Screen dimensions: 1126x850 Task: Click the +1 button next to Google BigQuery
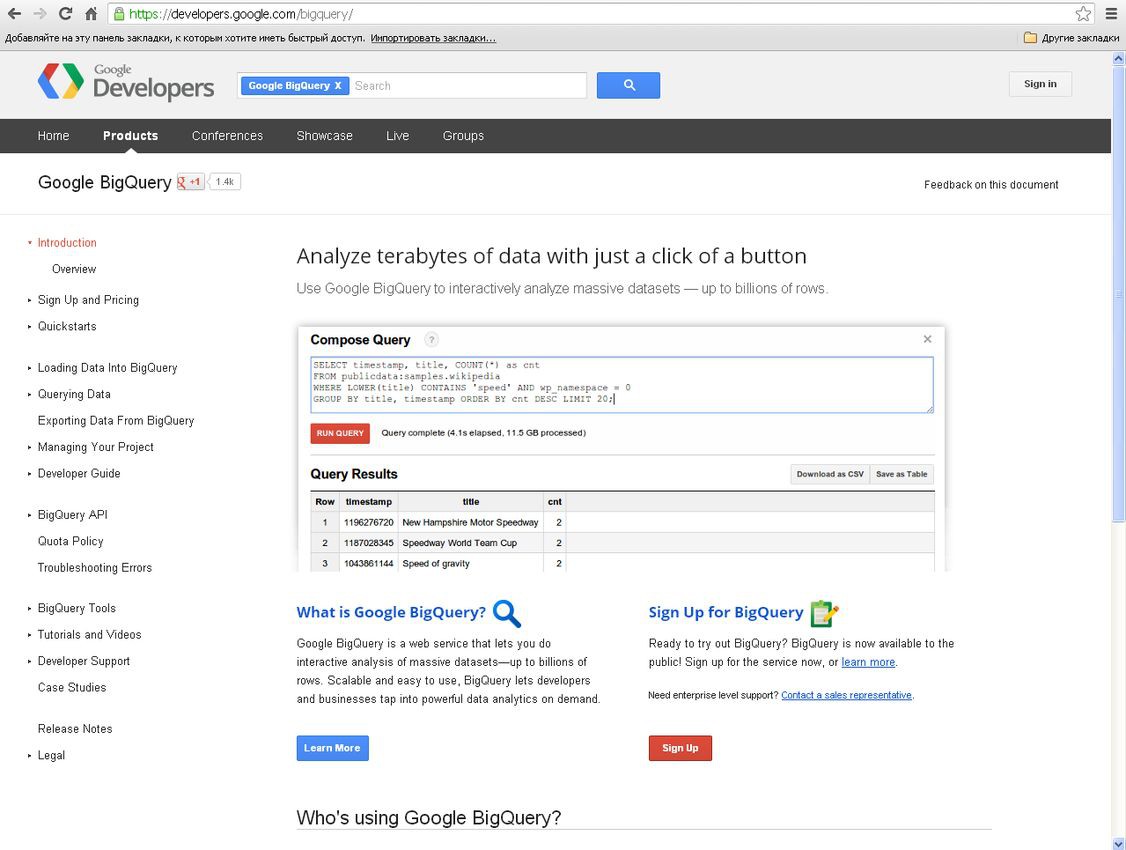(190, 182)
